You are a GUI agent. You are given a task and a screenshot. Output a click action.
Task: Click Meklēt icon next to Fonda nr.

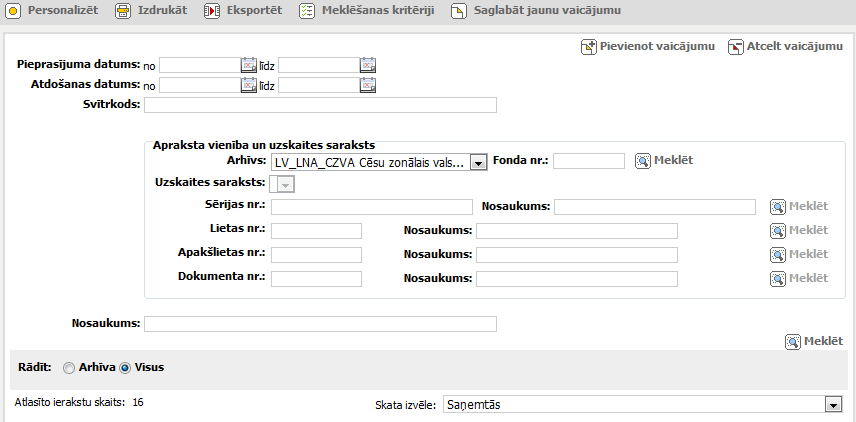[643, 161]
